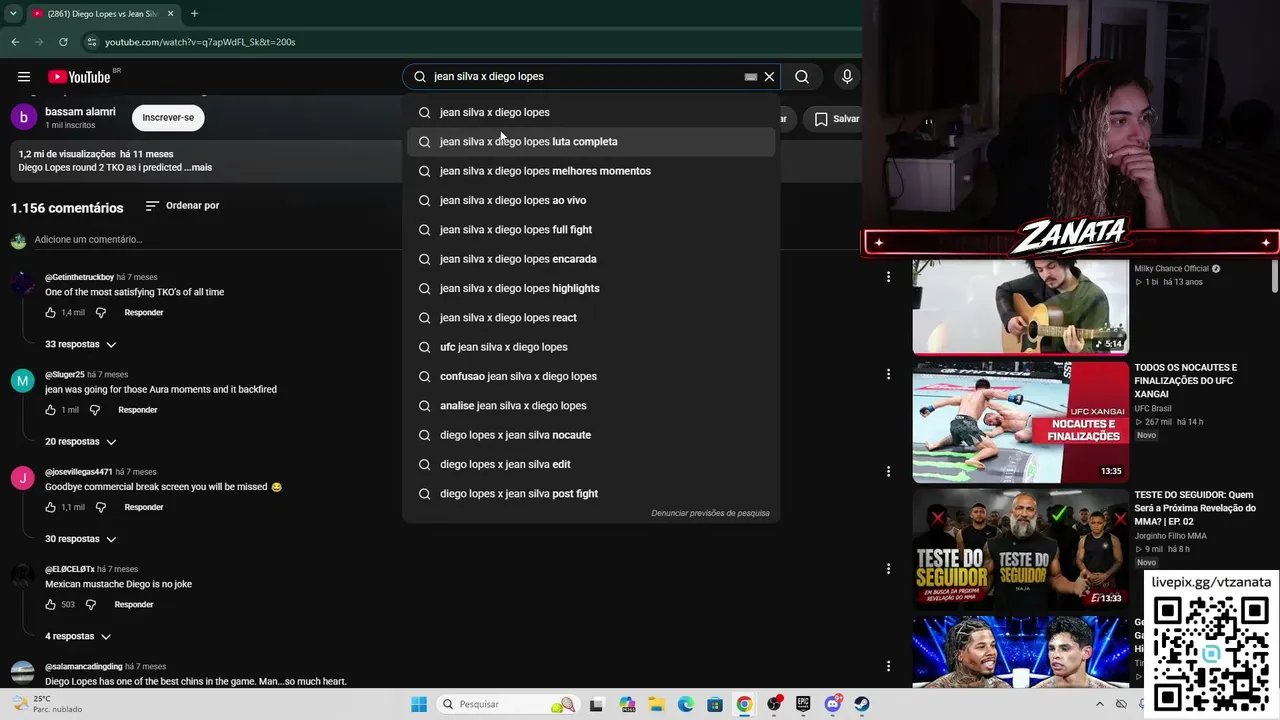1280x720 pixels.
Task: Open 'TESTE DO SEGUIDOR' video thumbnail
Action: [1021, 549]
